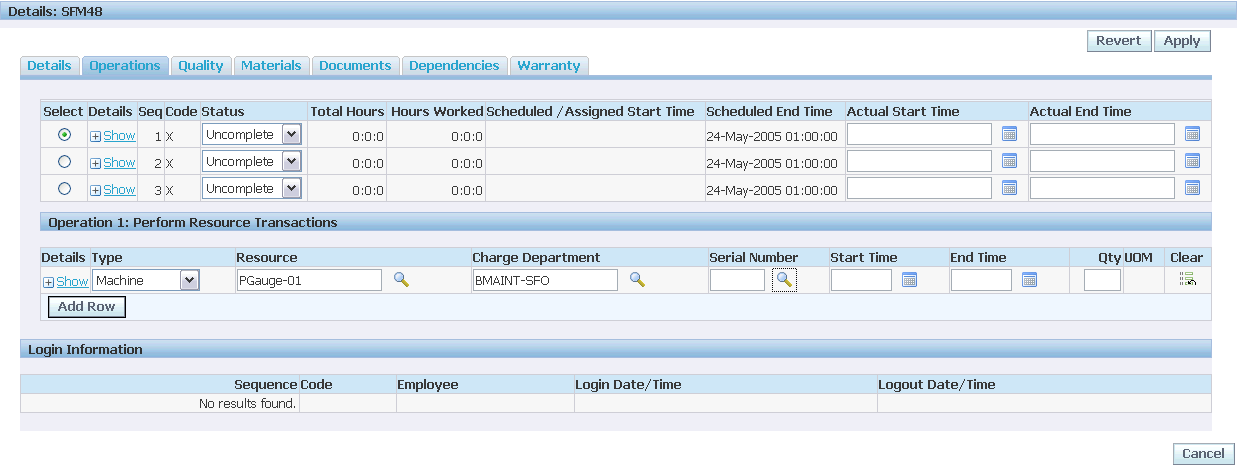The image size is (1247, 474).
Task: Open calendar for operation 2 Actual Start Time
Action: [x=1009, y=161]
